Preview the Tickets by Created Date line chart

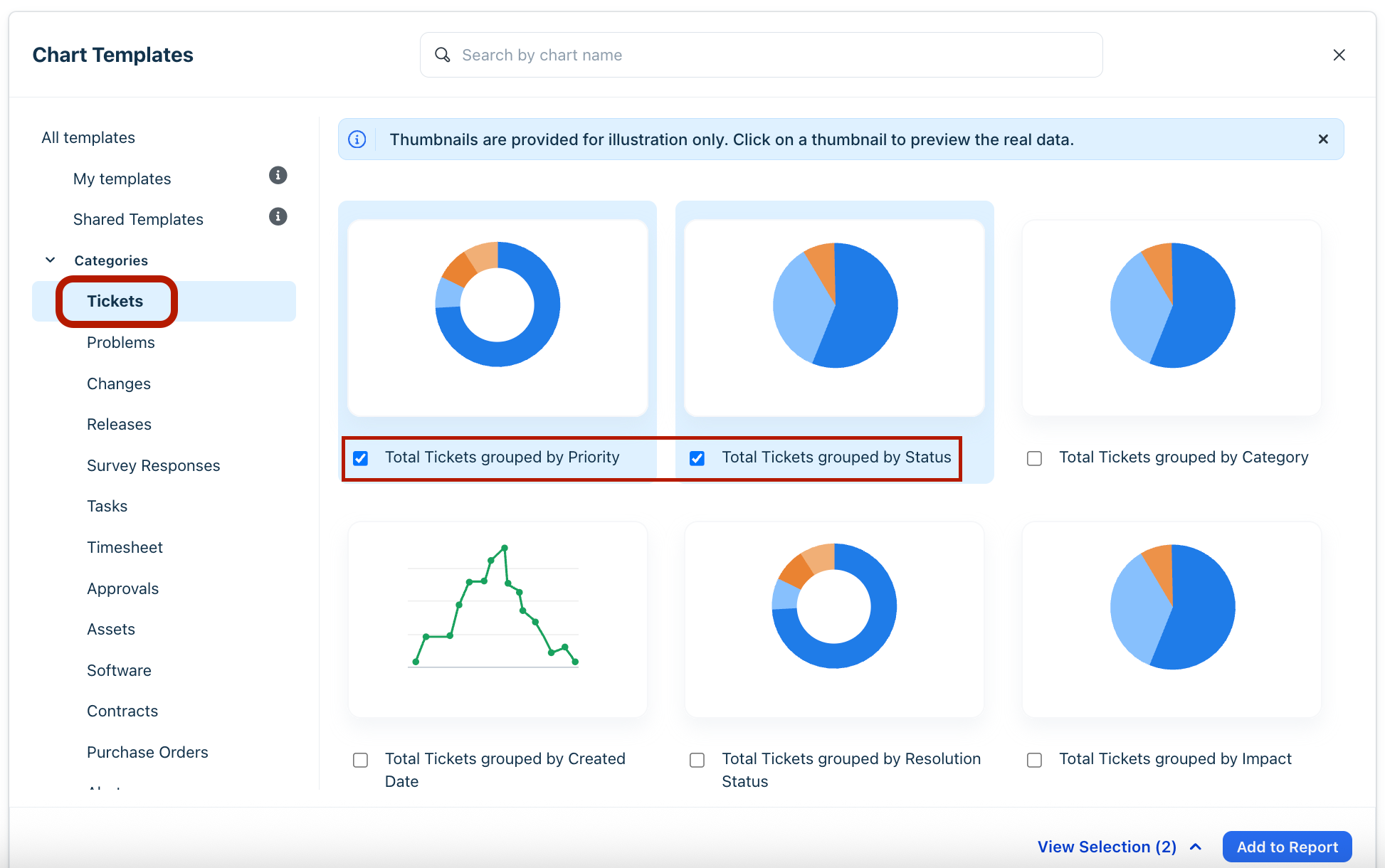click(497, 619)
